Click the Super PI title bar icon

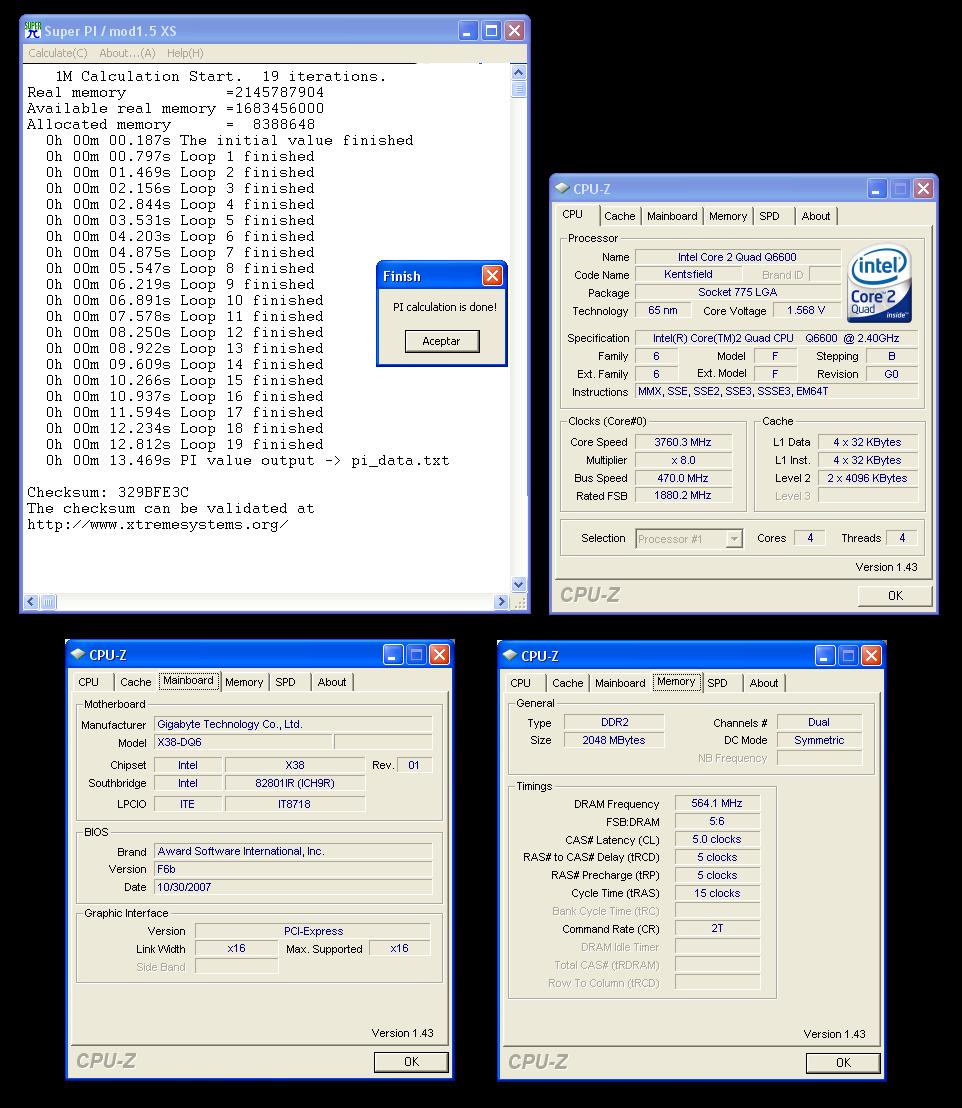[x=33, y=30]
